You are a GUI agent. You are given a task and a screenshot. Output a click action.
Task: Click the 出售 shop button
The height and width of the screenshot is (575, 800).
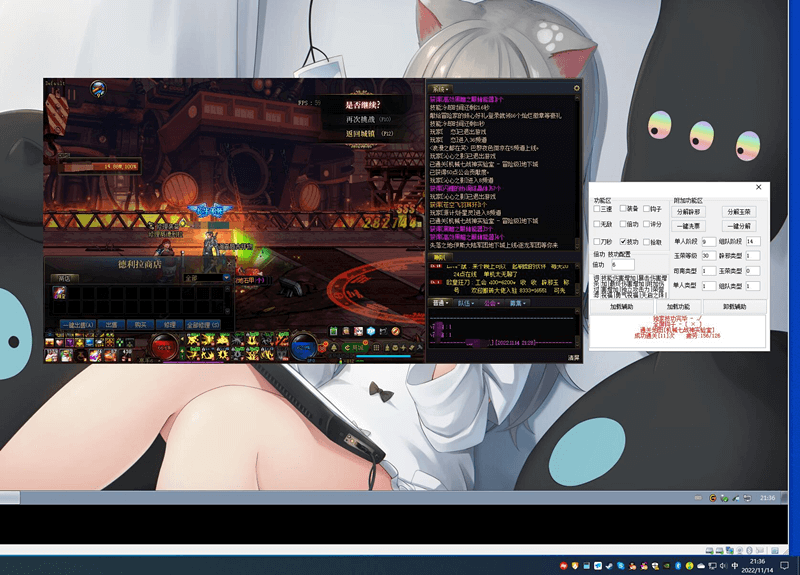(x=111, y=324)
